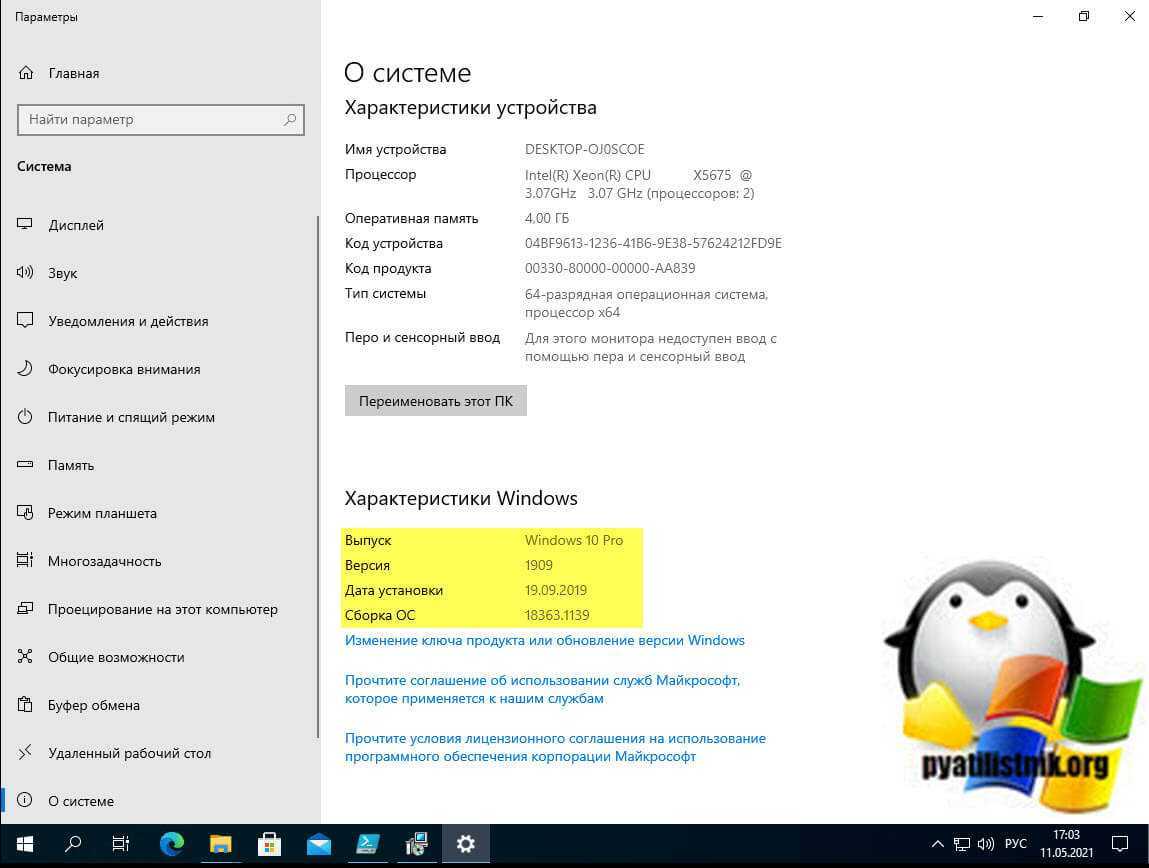
Task: Go to Питание и спящий режим
Action: [x=131, y=417]
